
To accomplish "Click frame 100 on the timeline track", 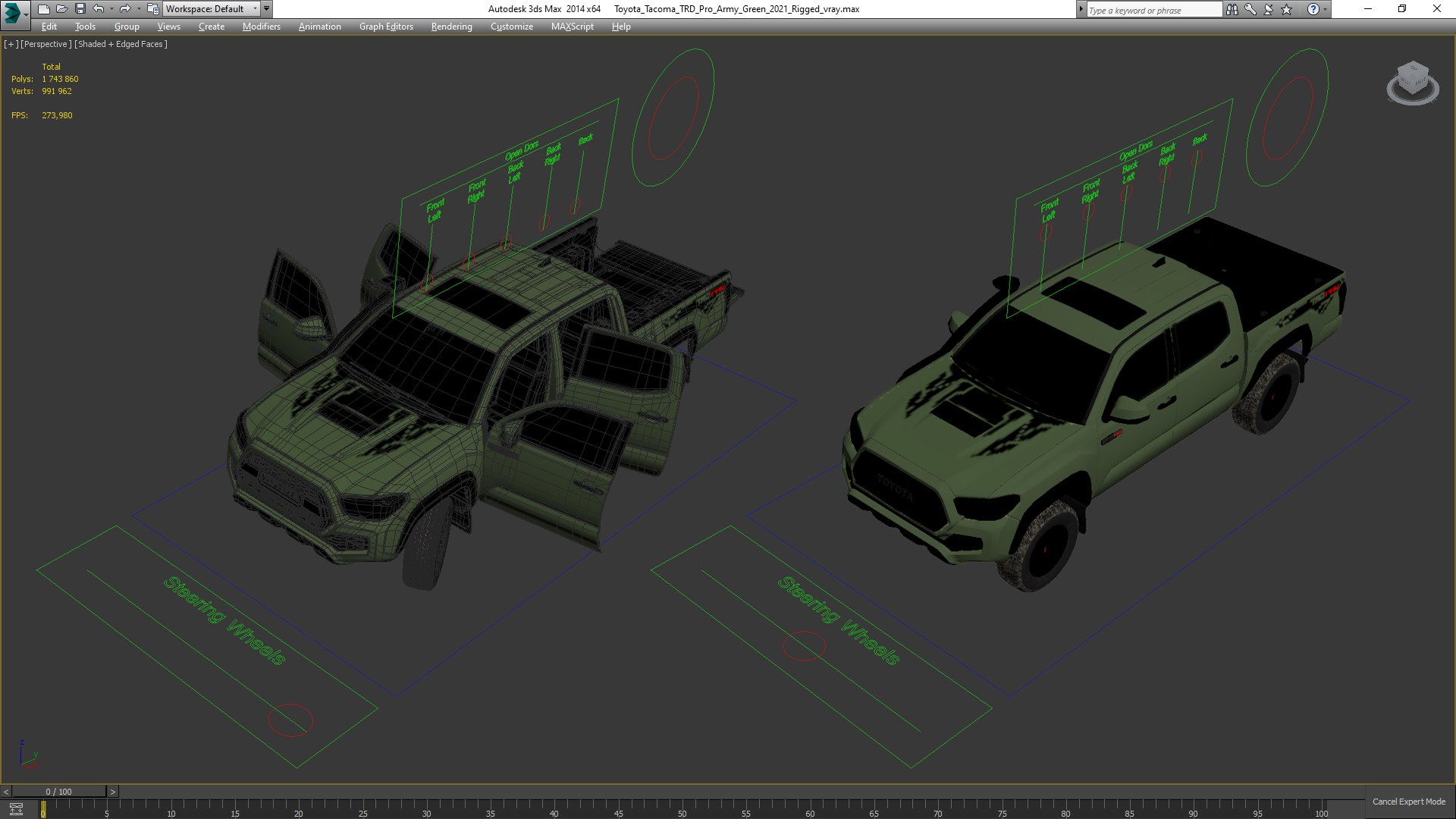I will (x=1320, y=808).
